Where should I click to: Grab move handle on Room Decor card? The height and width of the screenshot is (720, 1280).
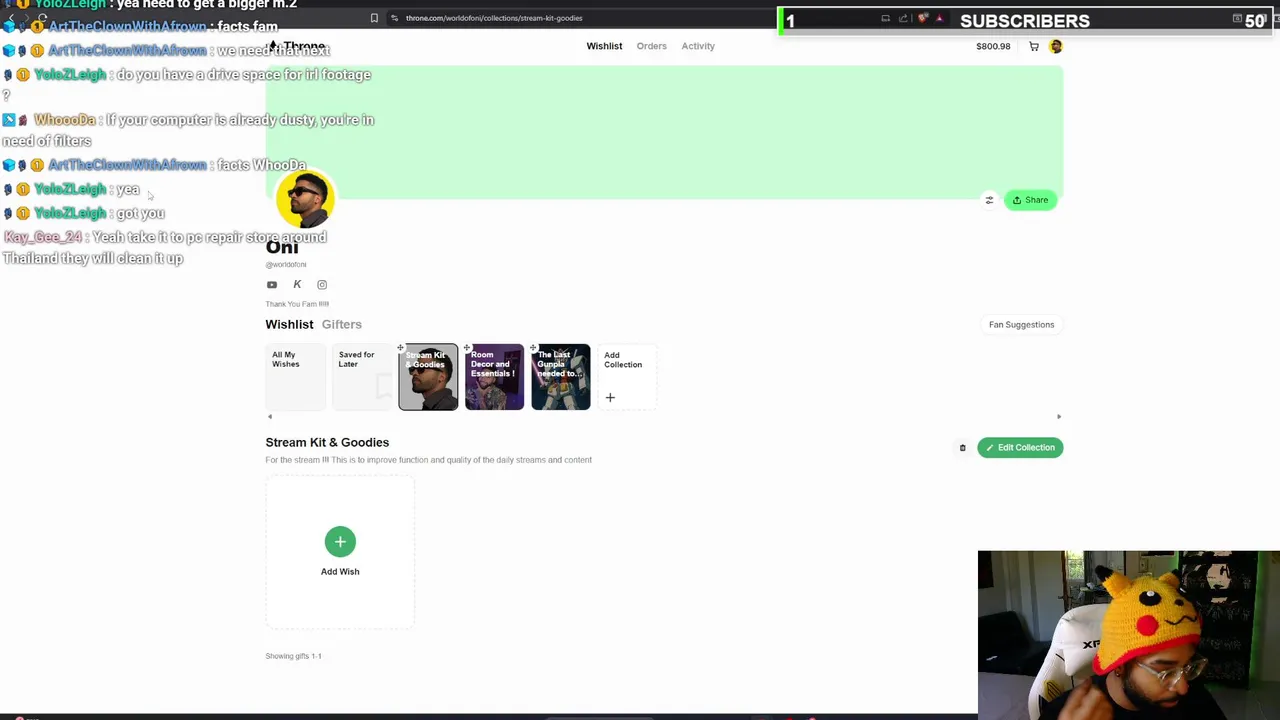coord(467,349)
